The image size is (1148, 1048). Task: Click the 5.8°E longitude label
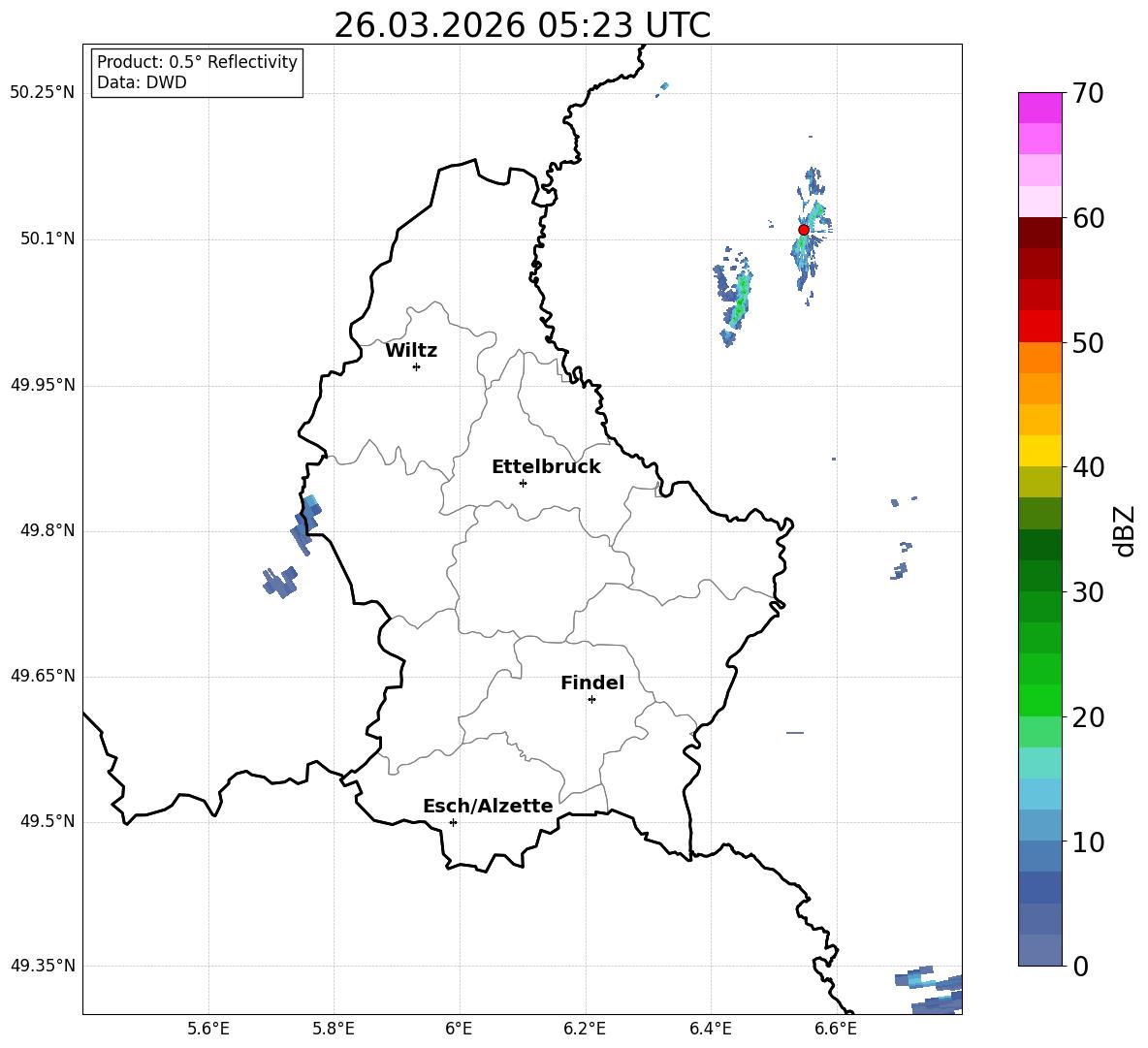334,1029
